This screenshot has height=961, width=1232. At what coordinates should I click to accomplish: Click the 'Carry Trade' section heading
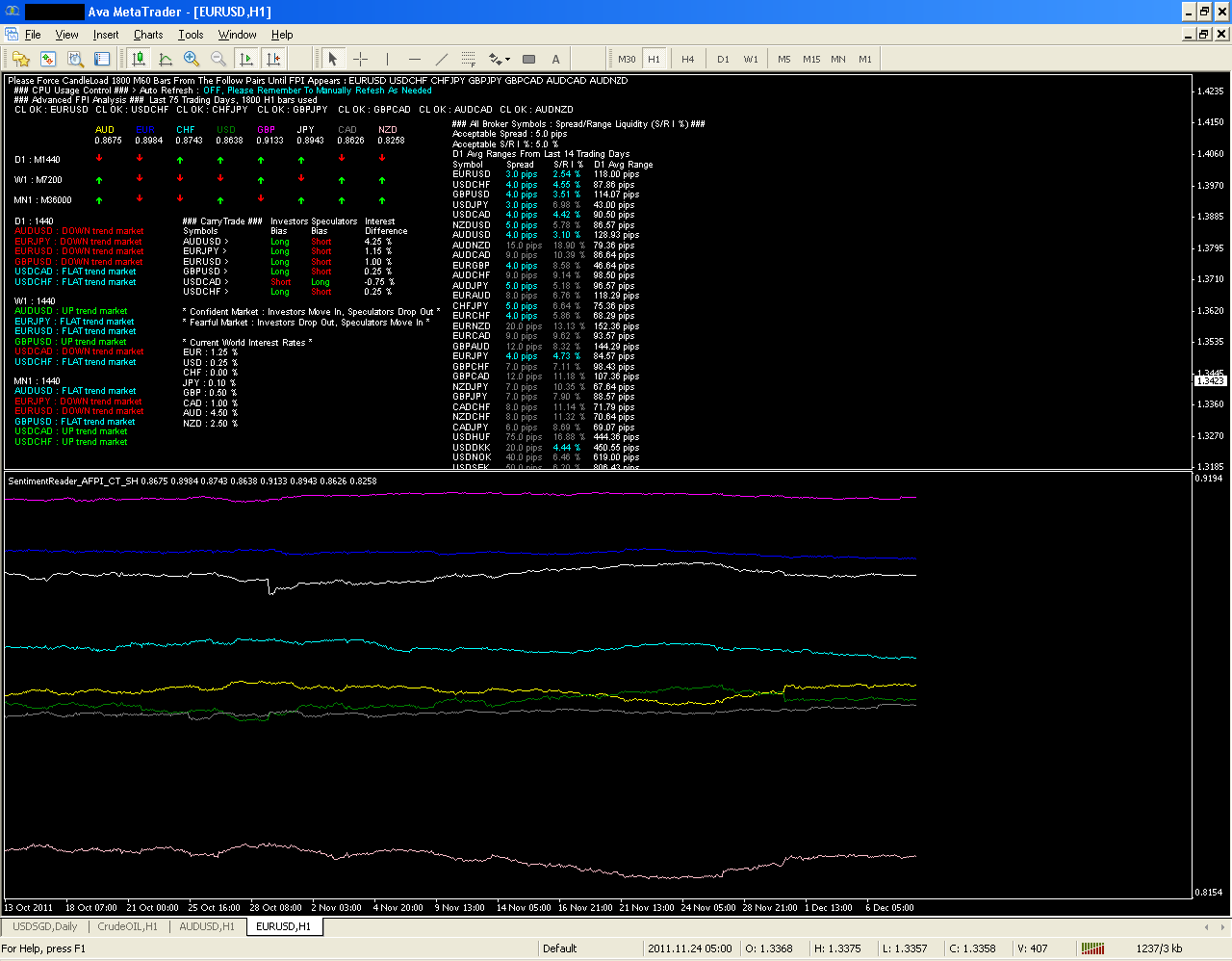[222, 221]
